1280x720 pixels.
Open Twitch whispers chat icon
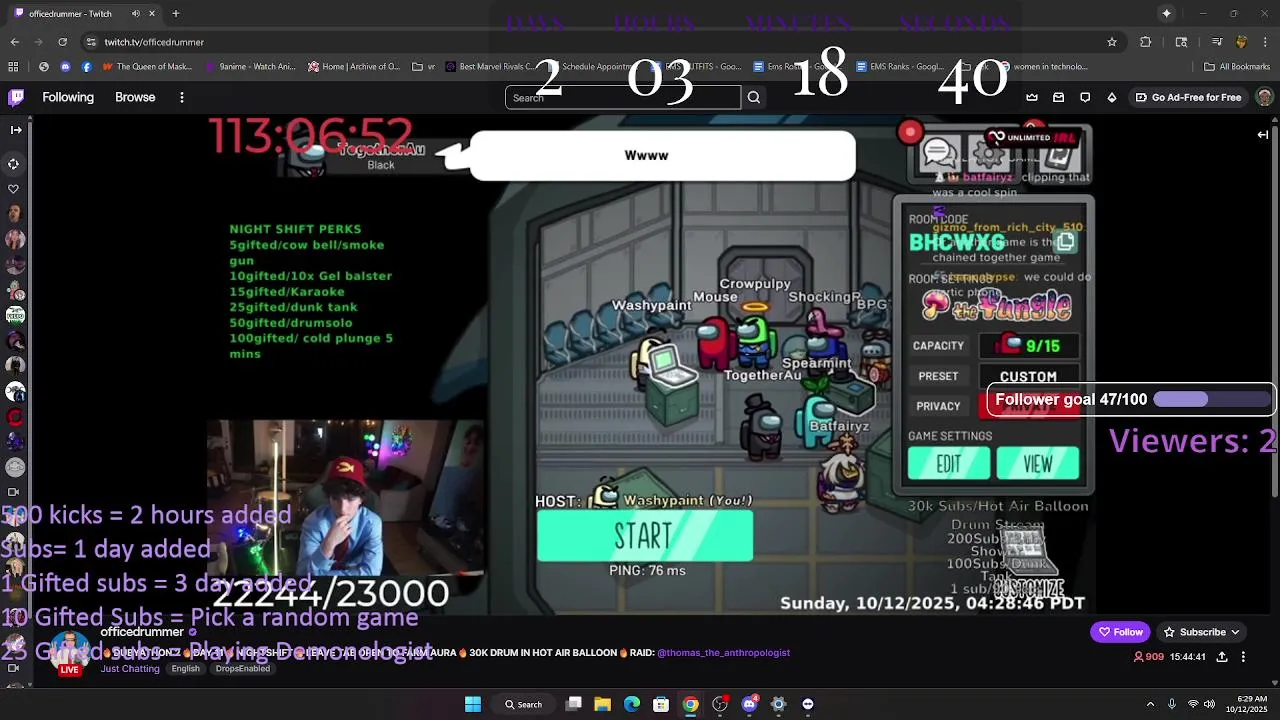click(1085, 97)
